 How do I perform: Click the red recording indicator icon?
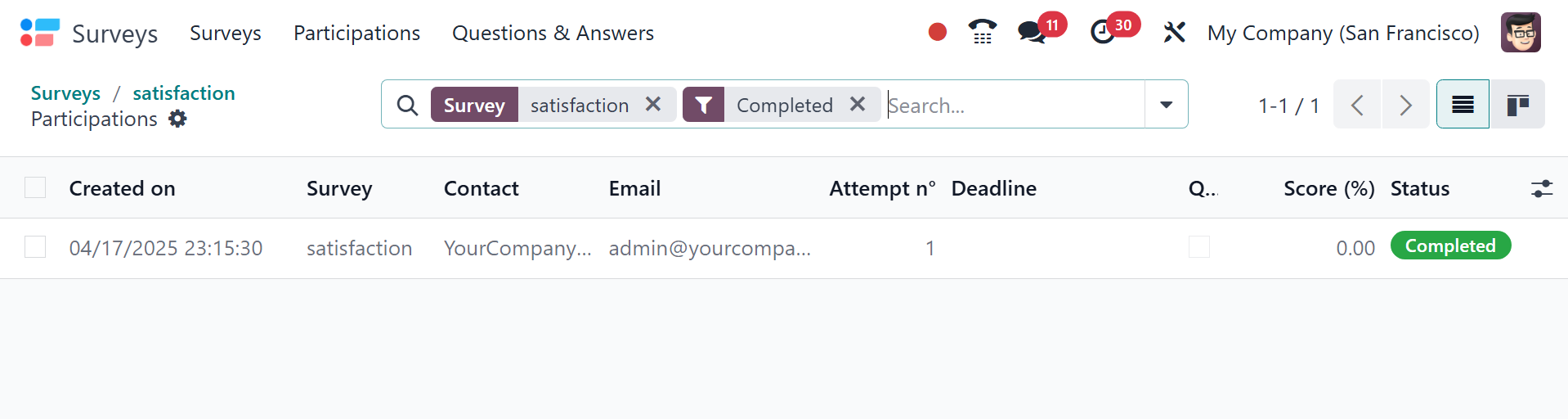pos(937,33)
